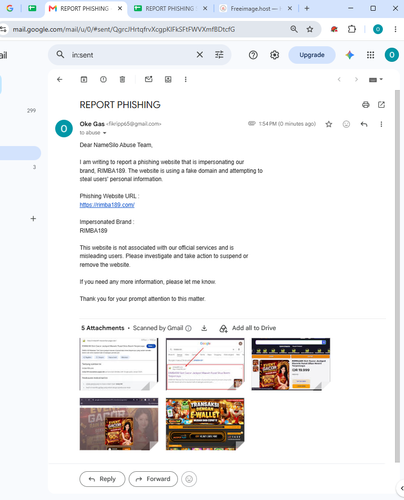Open the message's three-dot More menu
Image resolution: width=404 pixels, height=500 pixels.
coord(381,124)
